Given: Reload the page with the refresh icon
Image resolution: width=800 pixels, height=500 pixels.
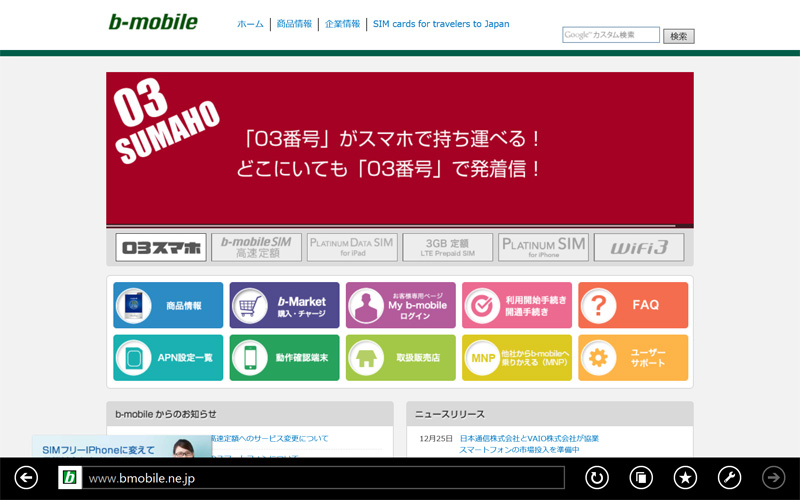Looking at the screenshot, I should point(596,478).
